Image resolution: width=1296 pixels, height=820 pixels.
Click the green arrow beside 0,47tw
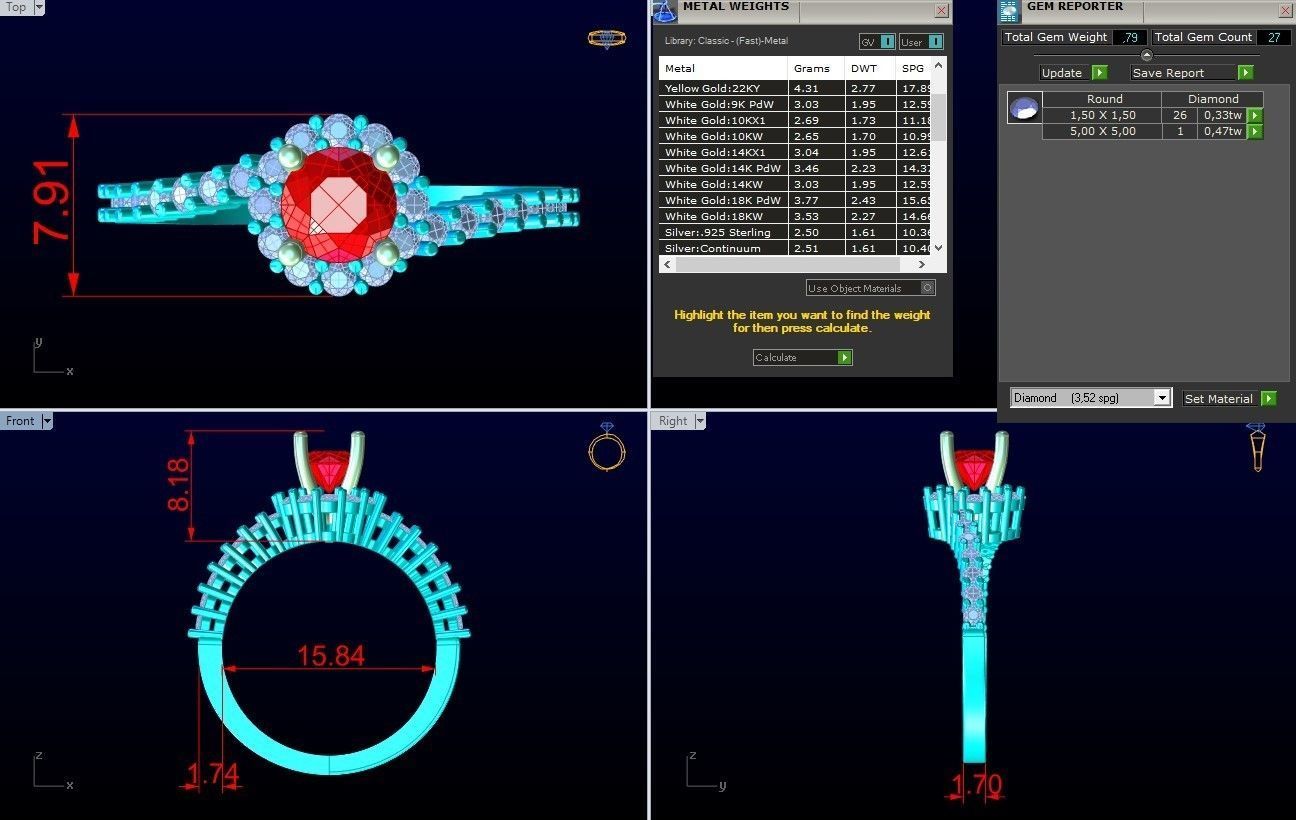[x=1255, y=132]
